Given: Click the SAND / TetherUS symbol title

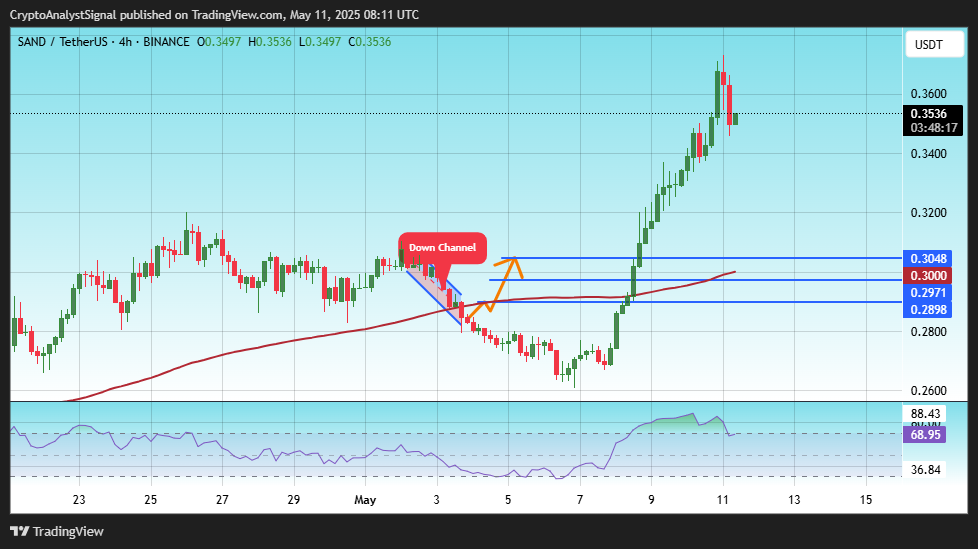Looking at the screenshot, I should (x=62, y=42).
